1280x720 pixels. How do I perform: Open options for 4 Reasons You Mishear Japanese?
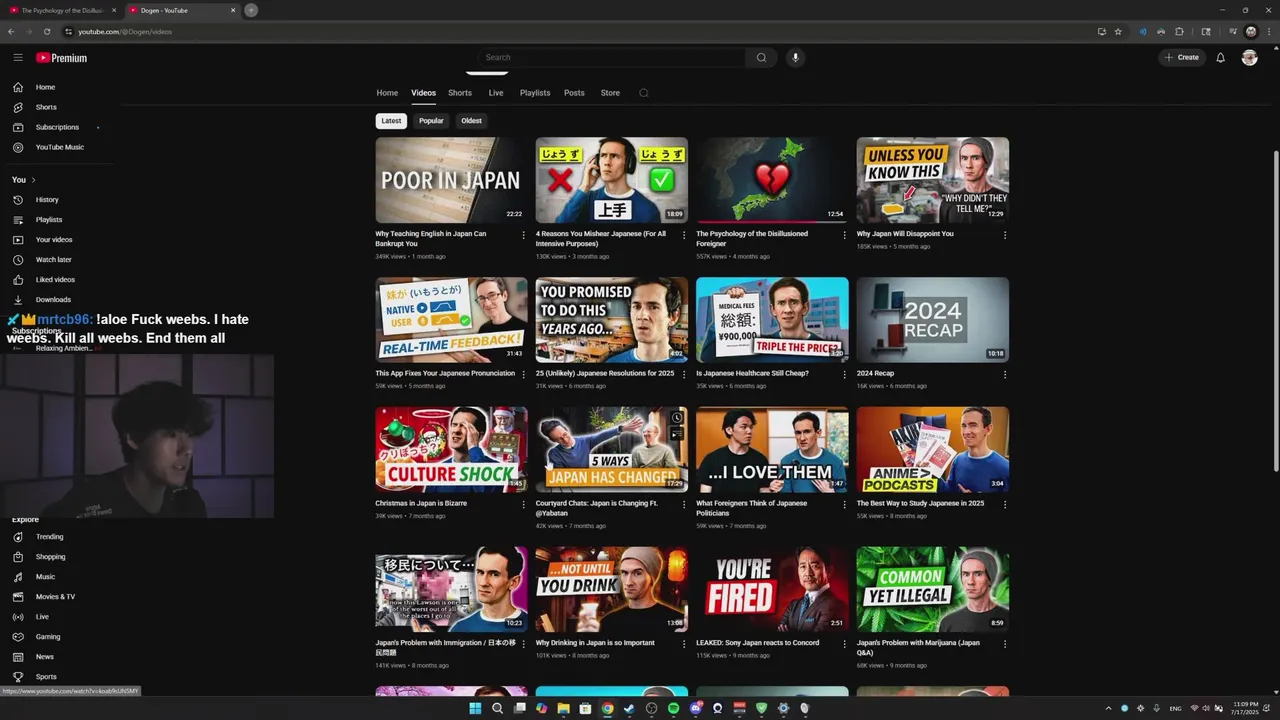point(684,235)
